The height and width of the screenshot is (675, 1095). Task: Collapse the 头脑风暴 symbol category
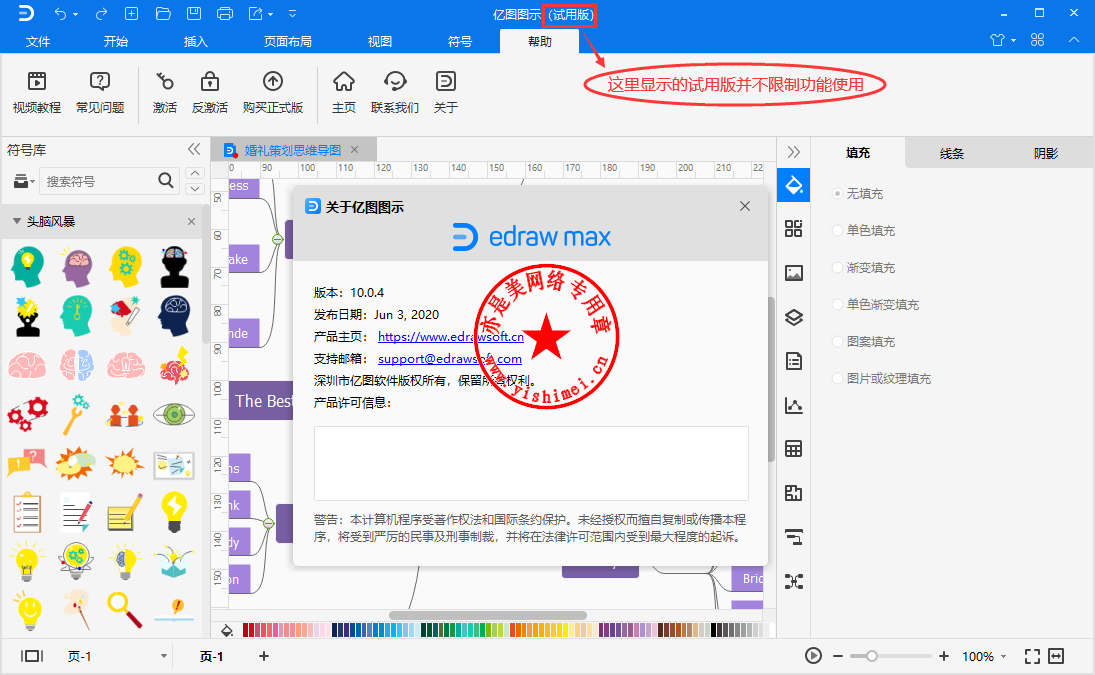click(x=17, y=221)
